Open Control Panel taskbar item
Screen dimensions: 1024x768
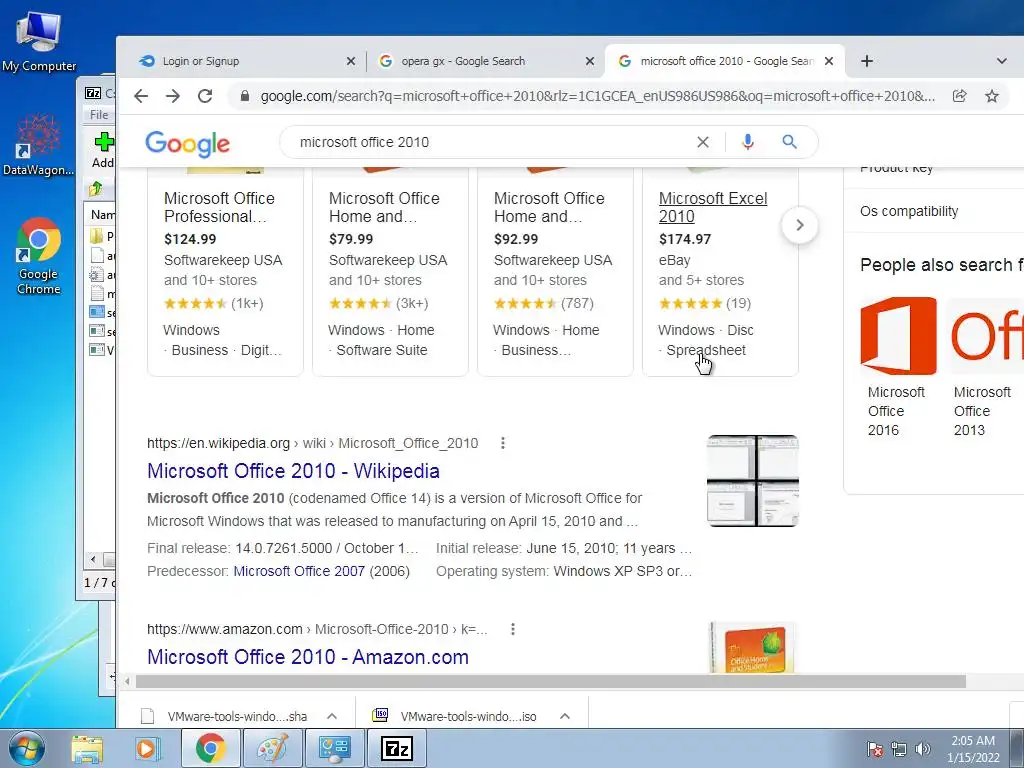(x=334, y=748)
